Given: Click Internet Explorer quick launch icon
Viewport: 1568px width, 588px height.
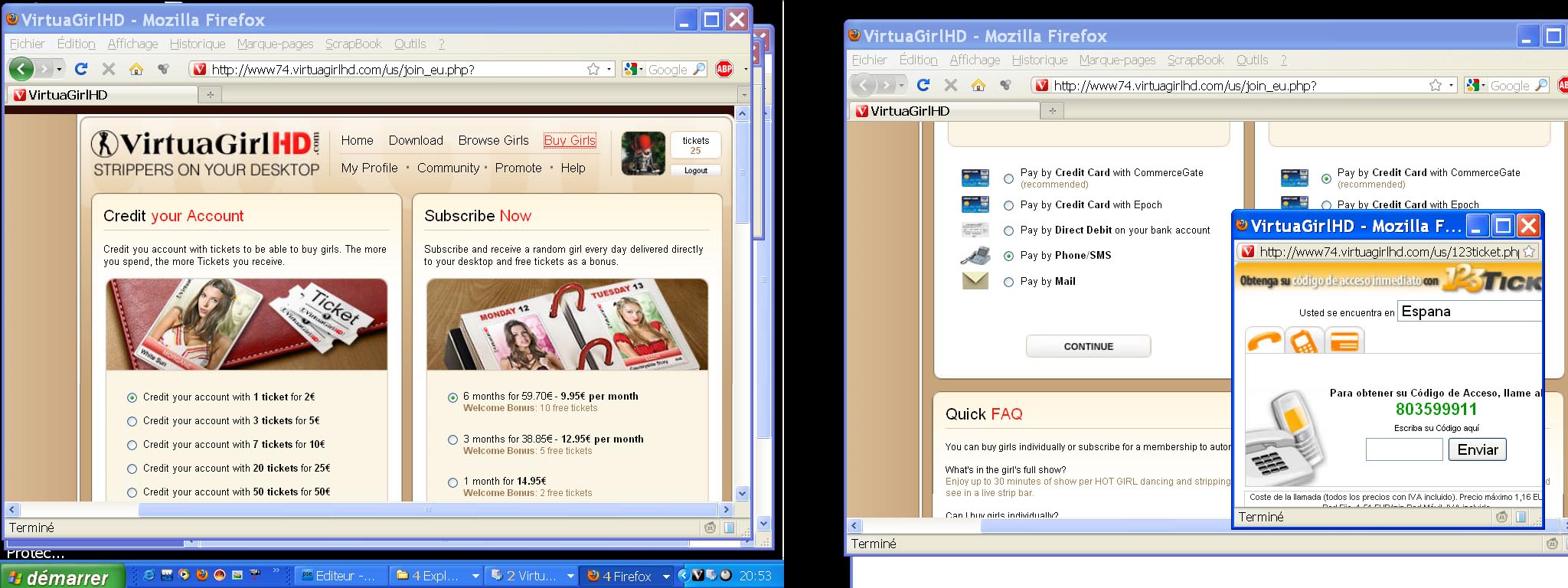Looking at the screenshot, I should pos(149,575).
